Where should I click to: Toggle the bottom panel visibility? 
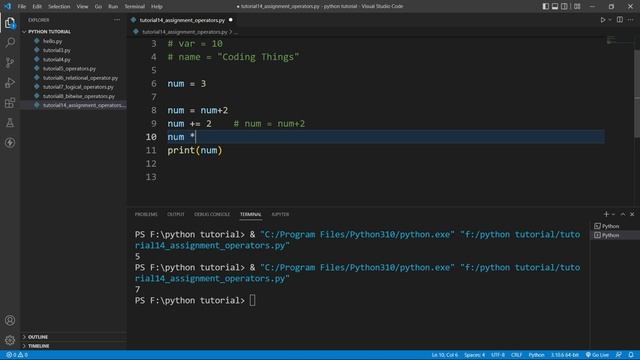[x=555, y=6]
